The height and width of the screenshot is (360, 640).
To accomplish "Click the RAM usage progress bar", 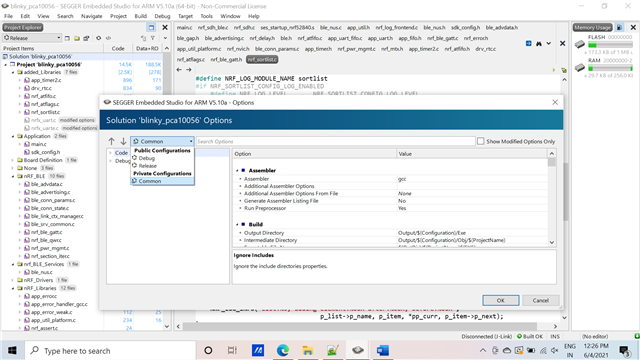I will [x=610, y=69].
